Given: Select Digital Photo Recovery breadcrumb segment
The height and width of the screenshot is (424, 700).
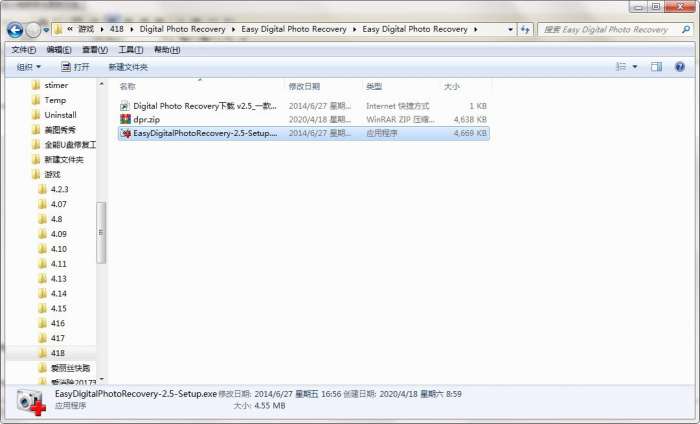Looking at the screenshot, I should (x=182, y=29).
